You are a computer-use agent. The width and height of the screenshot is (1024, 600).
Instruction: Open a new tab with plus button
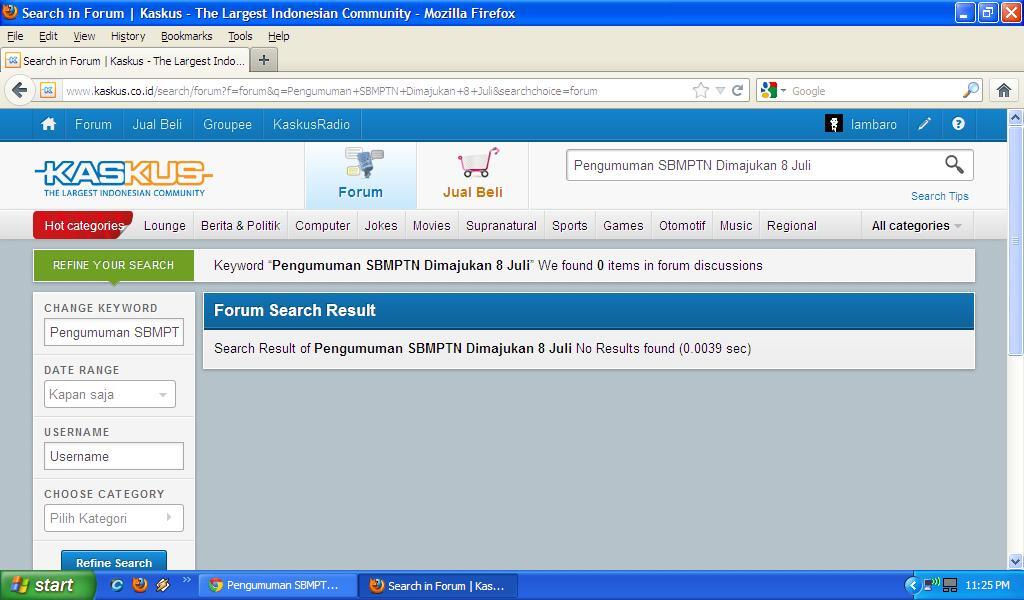[x=264, y=60]
